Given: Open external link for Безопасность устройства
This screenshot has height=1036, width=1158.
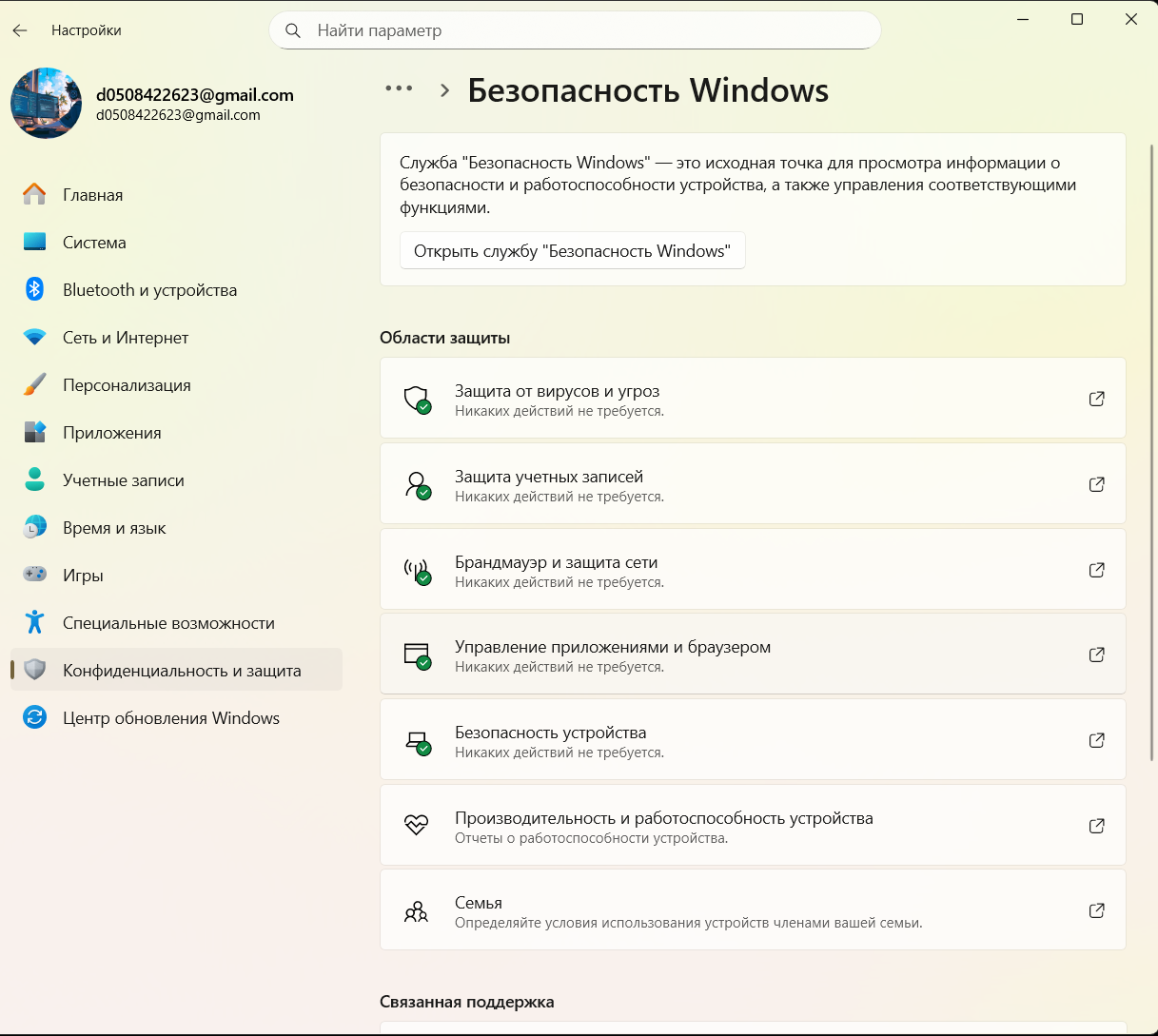Looking at the screenshot, I should point(1096,740).
